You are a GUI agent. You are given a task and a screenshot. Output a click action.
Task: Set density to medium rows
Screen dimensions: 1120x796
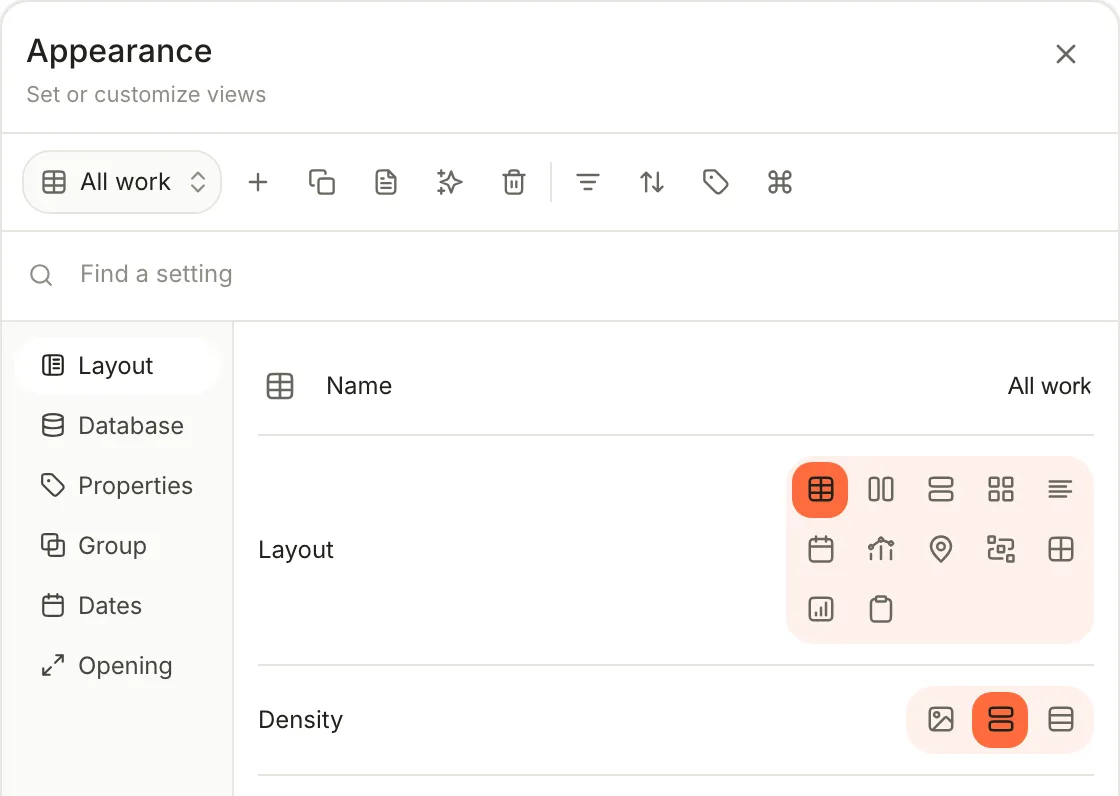pos(1000,720)
